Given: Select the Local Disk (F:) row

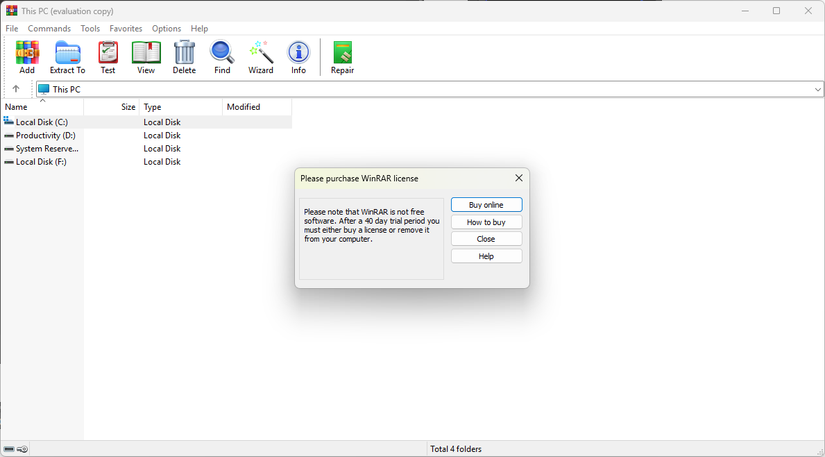Looking at the screenshot, I should [x=147, y=162].
